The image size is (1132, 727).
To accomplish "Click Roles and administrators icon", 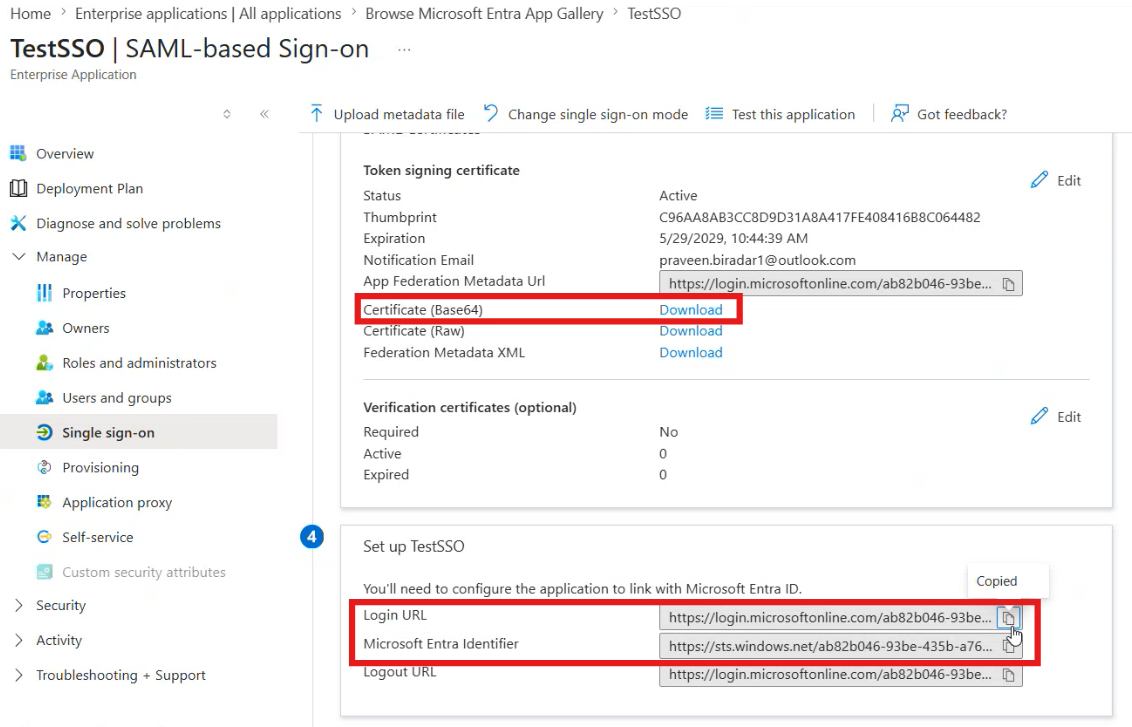I will pyautogui.click(x=44, y=362).
